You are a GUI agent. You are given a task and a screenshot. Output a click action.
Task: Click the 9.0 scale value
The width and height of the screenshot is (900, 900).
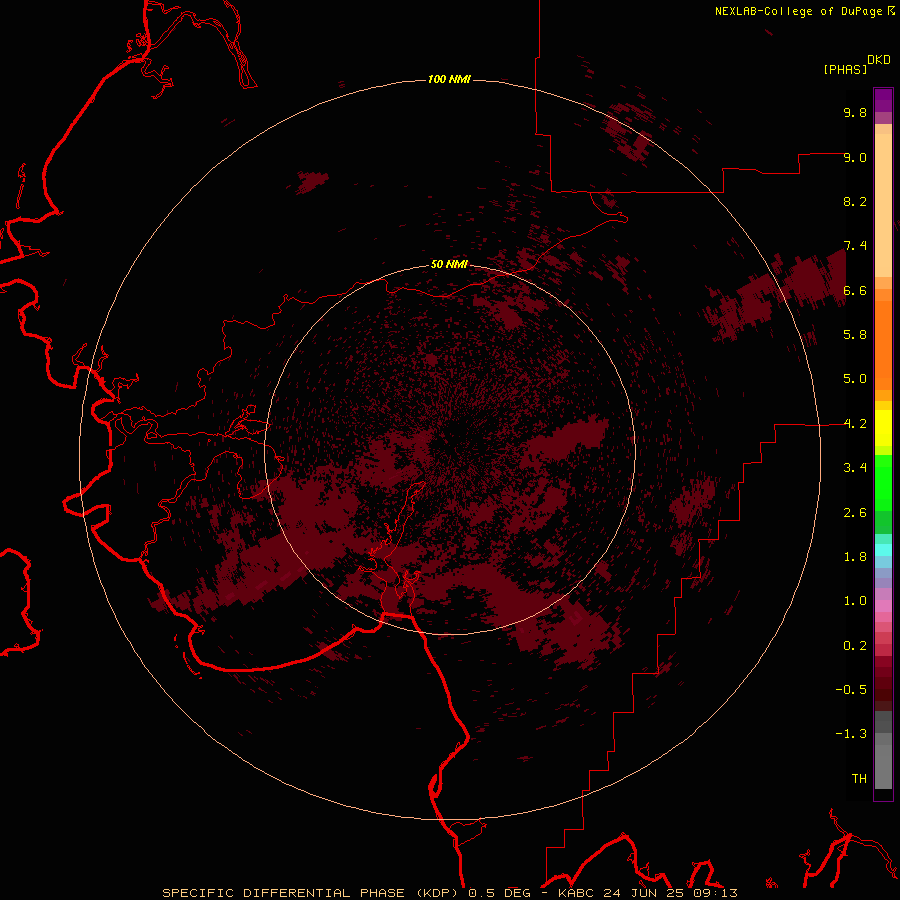[855, 157]
